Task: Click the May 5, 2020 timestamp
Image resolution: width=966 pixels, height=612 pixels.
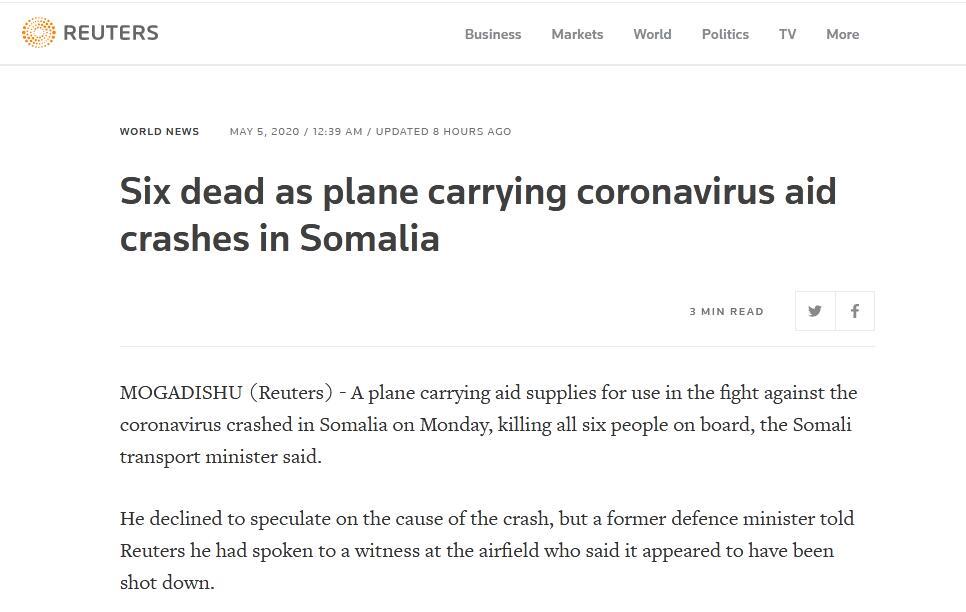Action: pos(264,131)
